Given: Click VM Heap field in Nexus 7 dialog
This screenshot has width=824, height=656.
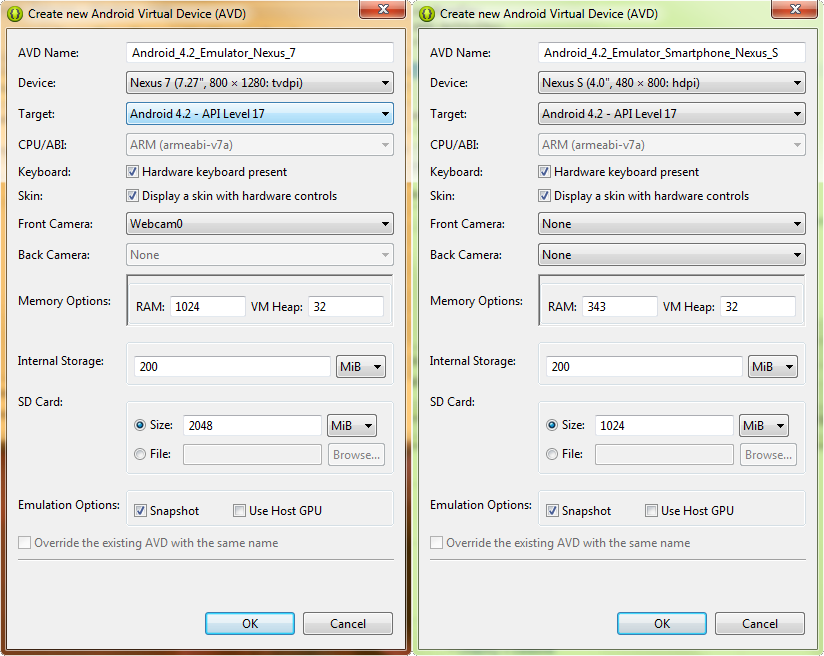Looking at the screenshot, I should tap(346, 306).
